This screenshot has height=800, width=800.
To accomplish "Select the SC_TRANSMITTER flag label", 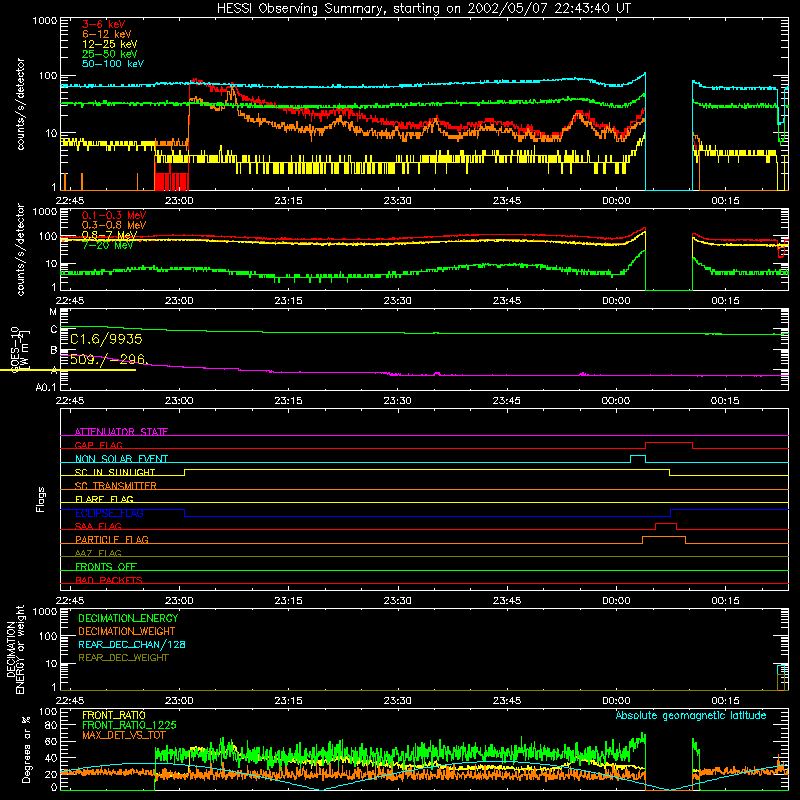I will pyautogui.click(x=116, y=486).
